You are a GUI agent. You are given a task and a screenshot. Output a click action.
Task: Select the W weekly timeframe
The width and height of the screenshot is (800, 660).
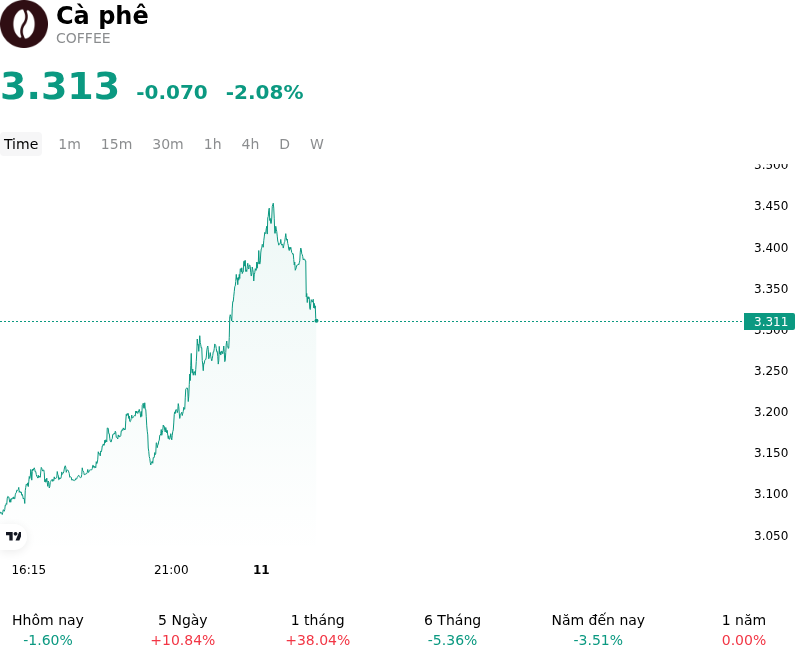[317, 144]
